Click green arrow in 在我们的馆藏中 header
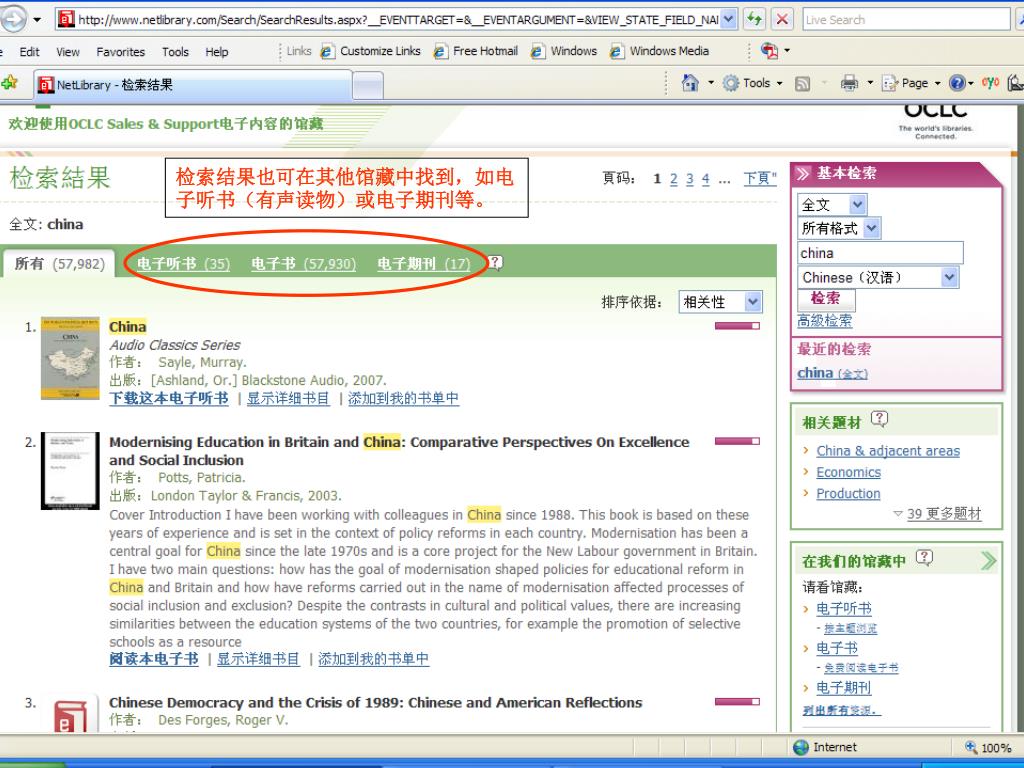The image size is (1024, 768). pos(988,560)
